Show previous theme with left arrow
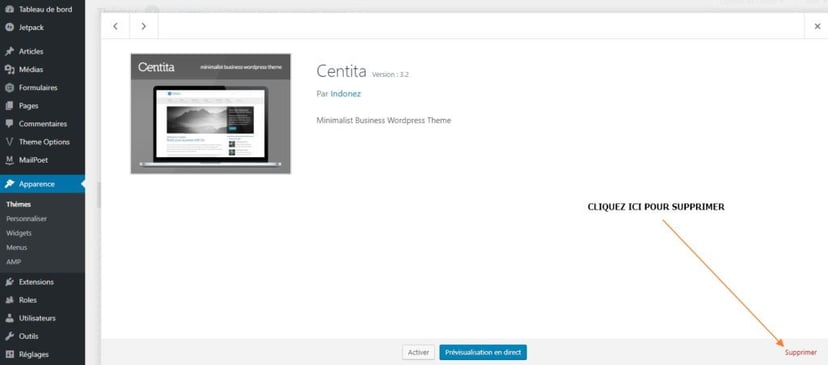Screen dimensions: 828x365 click(x=115, y=26)
